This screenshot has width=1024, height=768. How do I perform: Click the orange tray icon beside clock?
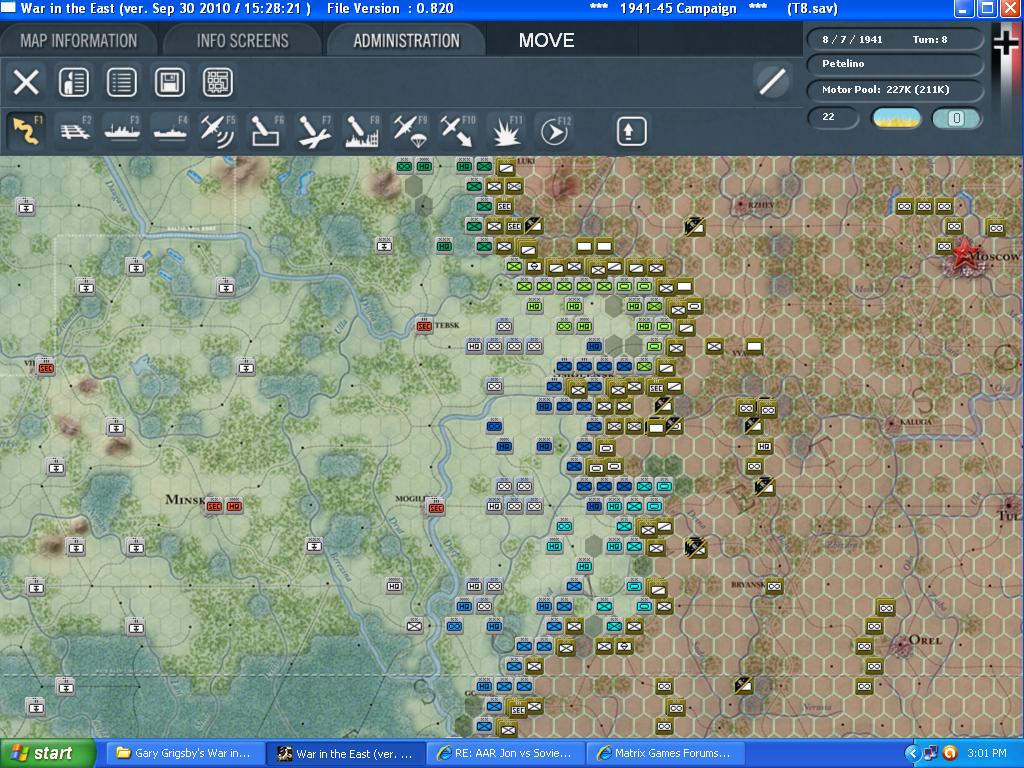pyautogui.click(x=951, y=753)
